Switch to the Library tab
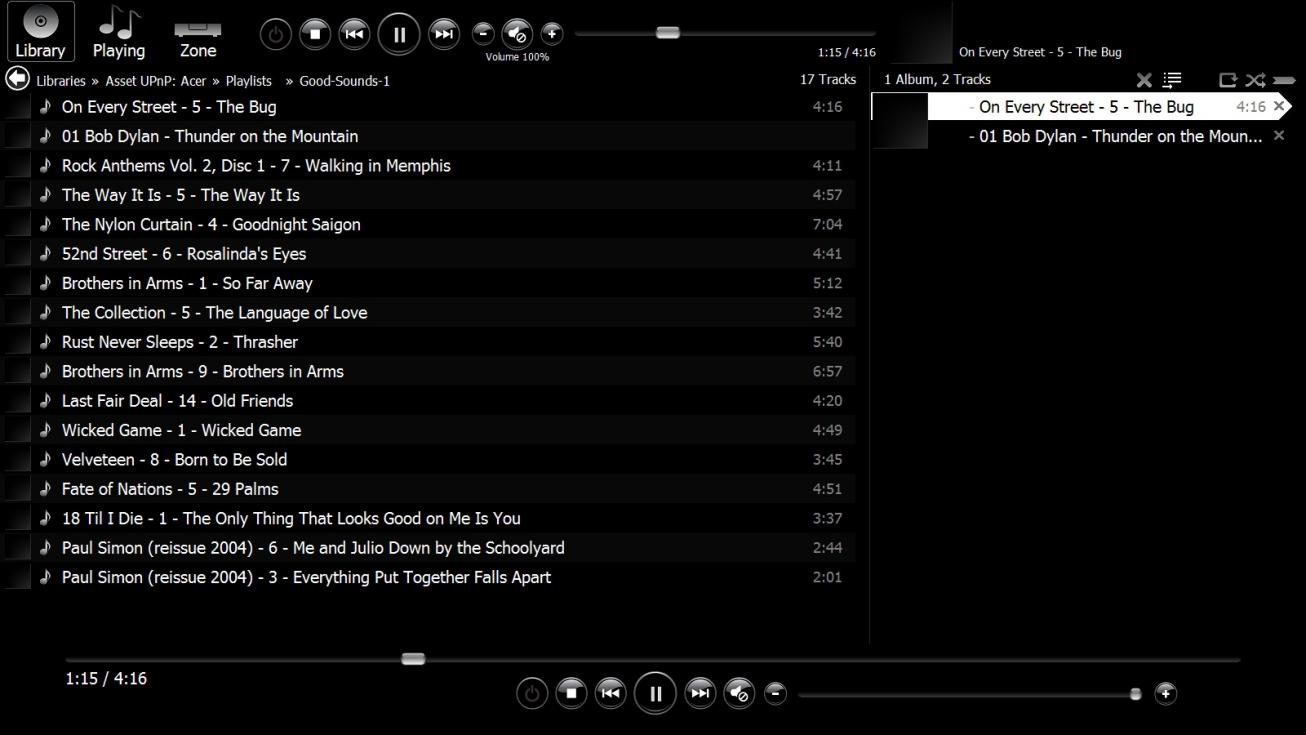This screenshot has height=735, width=1306. [x=40, y=32]
